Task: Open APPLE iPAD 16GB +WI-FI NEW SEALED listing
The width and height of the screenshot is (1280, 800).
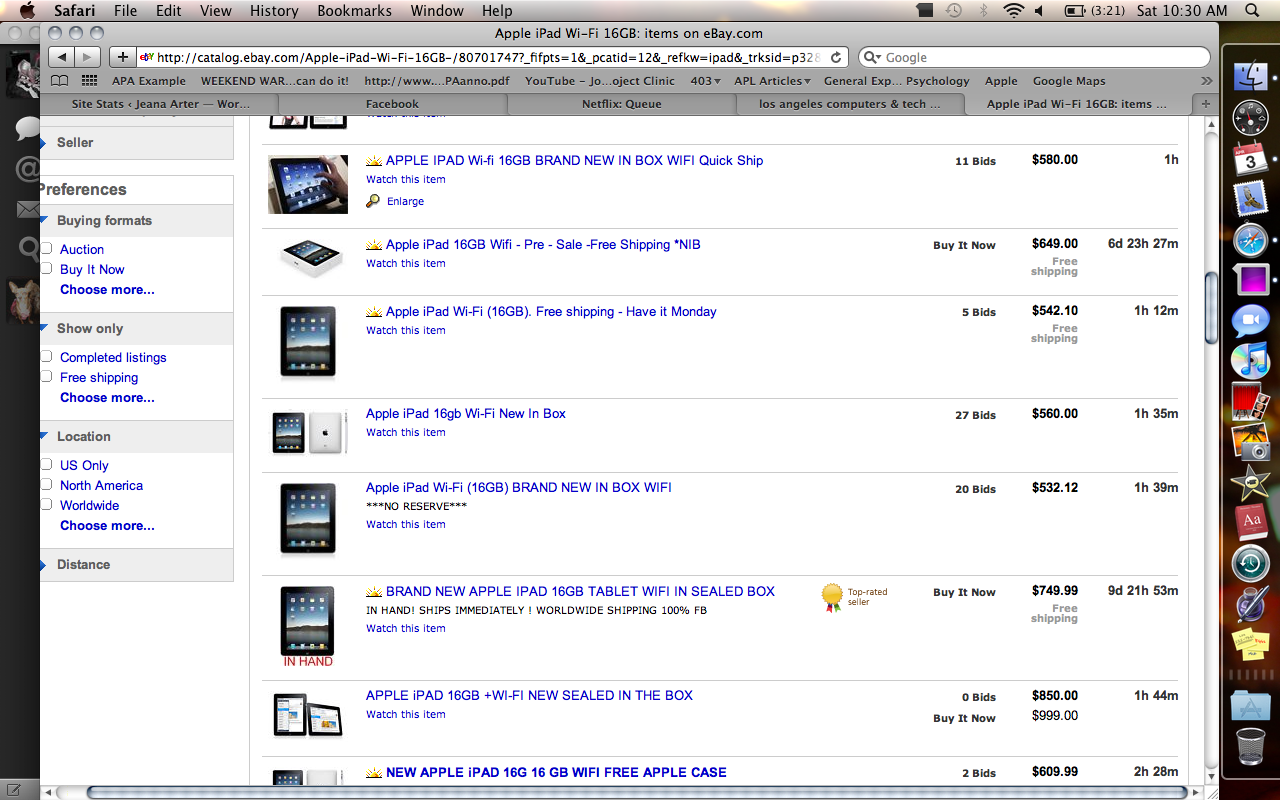Action: click(529, 695)
